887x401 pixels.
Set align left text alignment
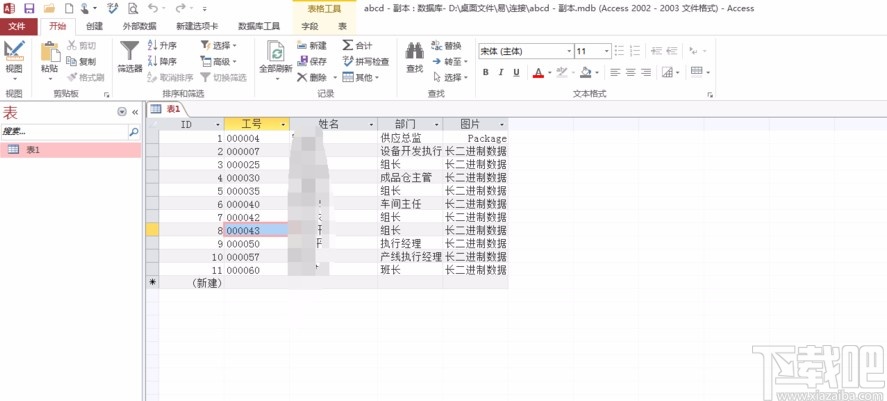point(615,72)
